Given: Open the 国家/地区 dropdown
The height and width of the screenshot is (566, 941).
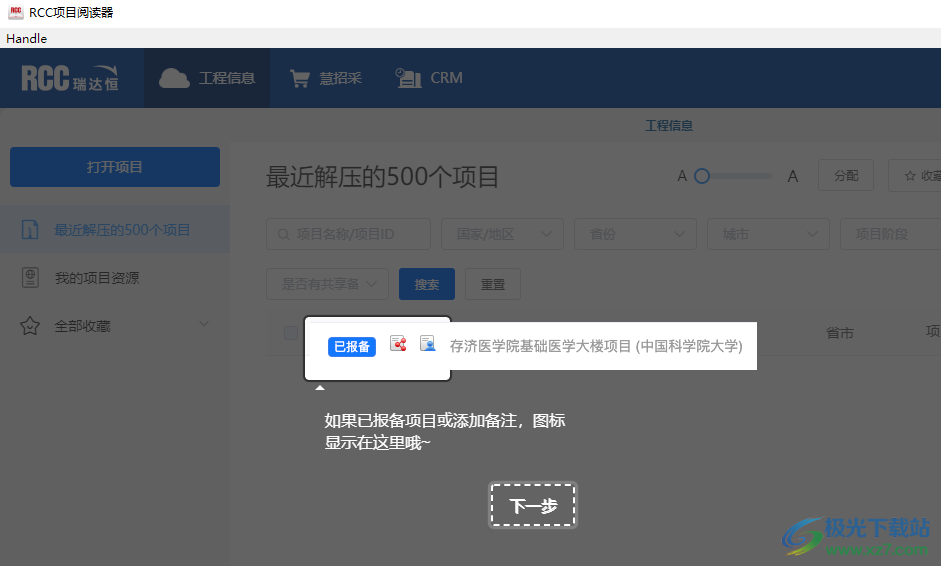Looking at the screenshot, I should [502, 234].
